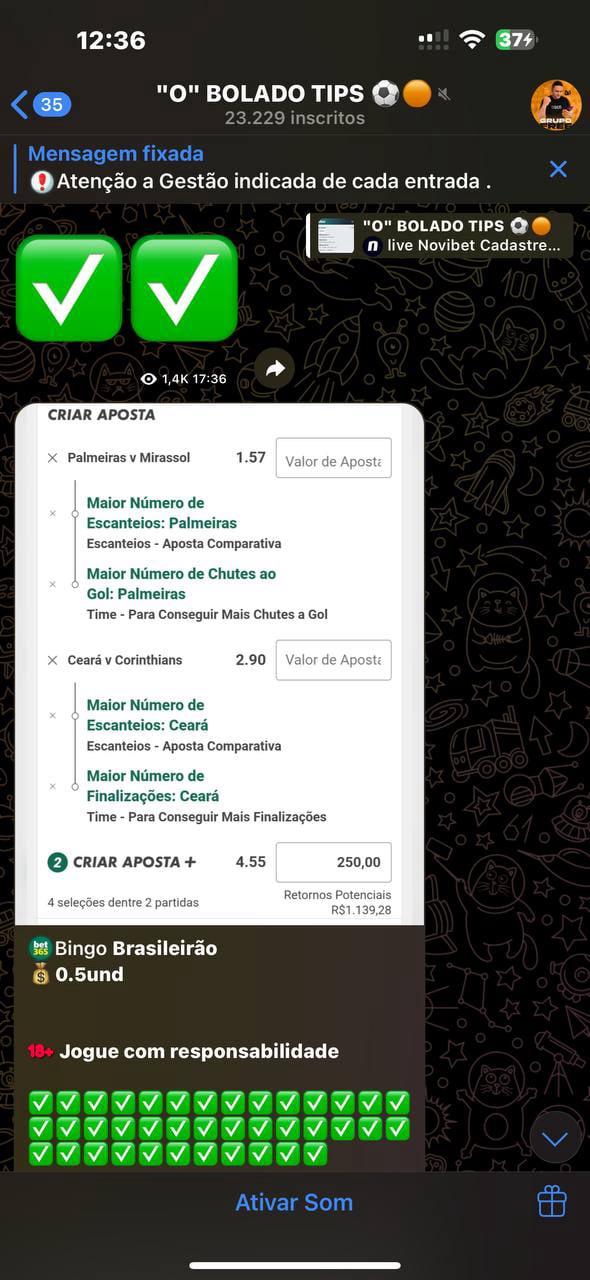Tap the views count eye icon
Image resolution: width=590 pixels, height=1280 pixels.
[149, 379]
